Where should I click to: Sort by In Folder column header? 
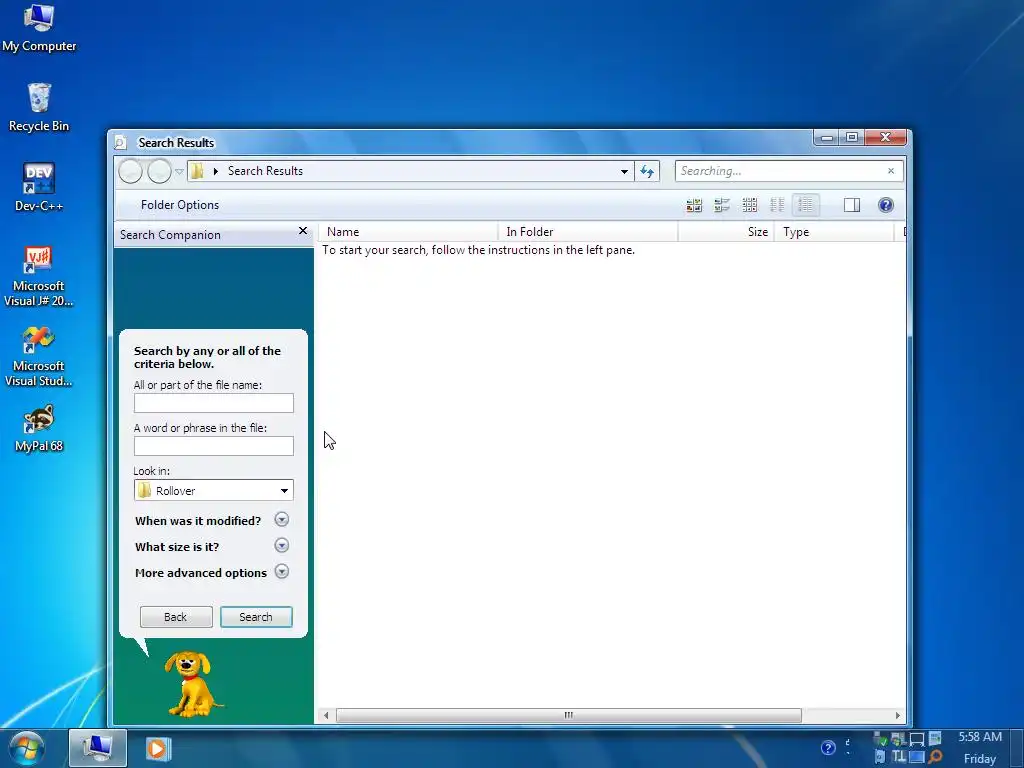click(x=588, y=232)
